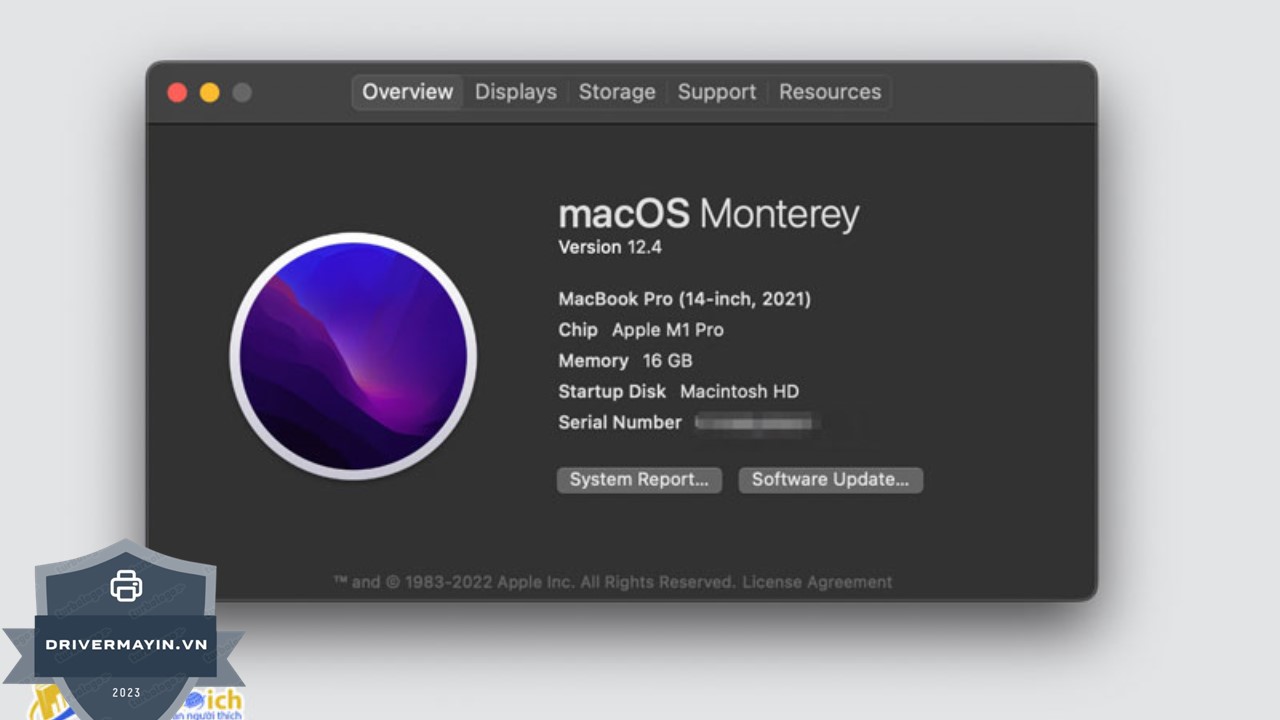Click the 16 GB memory value
Screen dimensions: 1280x720
(x=667, y=361)
